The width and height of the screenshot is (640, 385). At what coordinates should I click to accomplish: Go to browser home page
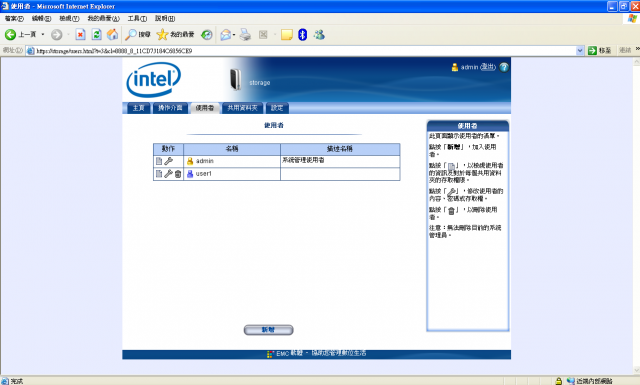[x=112, y=35]
